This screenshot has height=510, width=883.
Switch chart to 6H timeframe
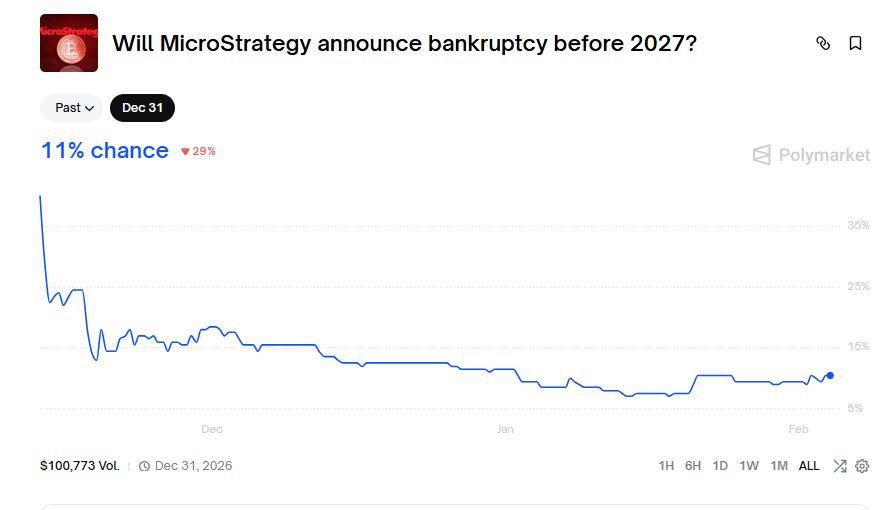click(693, 466)
